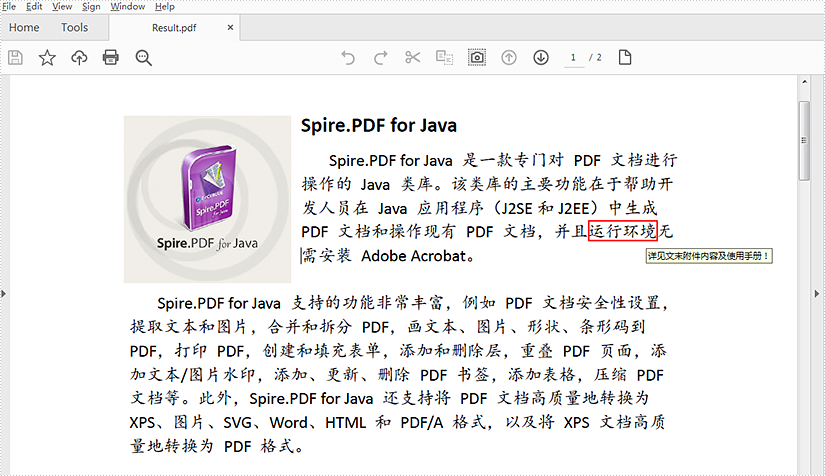Viewport: 825px width, 476px height.
Task: Click the word 'SVG' in second paragraph
Action: tap(237, 423)
